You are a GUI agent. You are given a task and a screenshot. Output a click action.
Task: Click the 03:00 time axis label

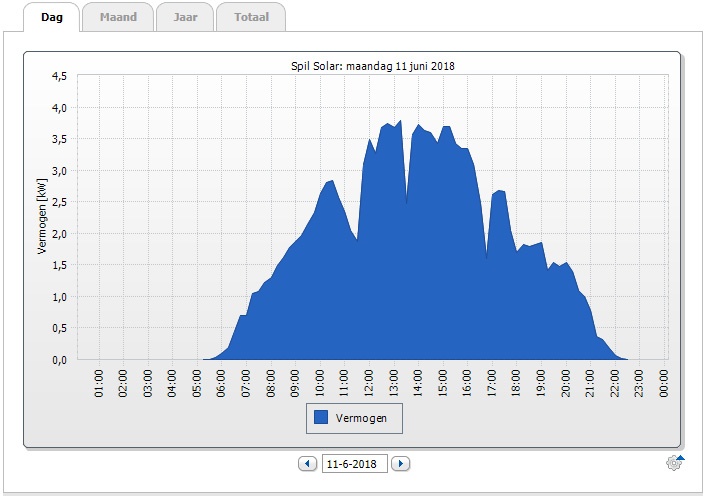[148, 383]
